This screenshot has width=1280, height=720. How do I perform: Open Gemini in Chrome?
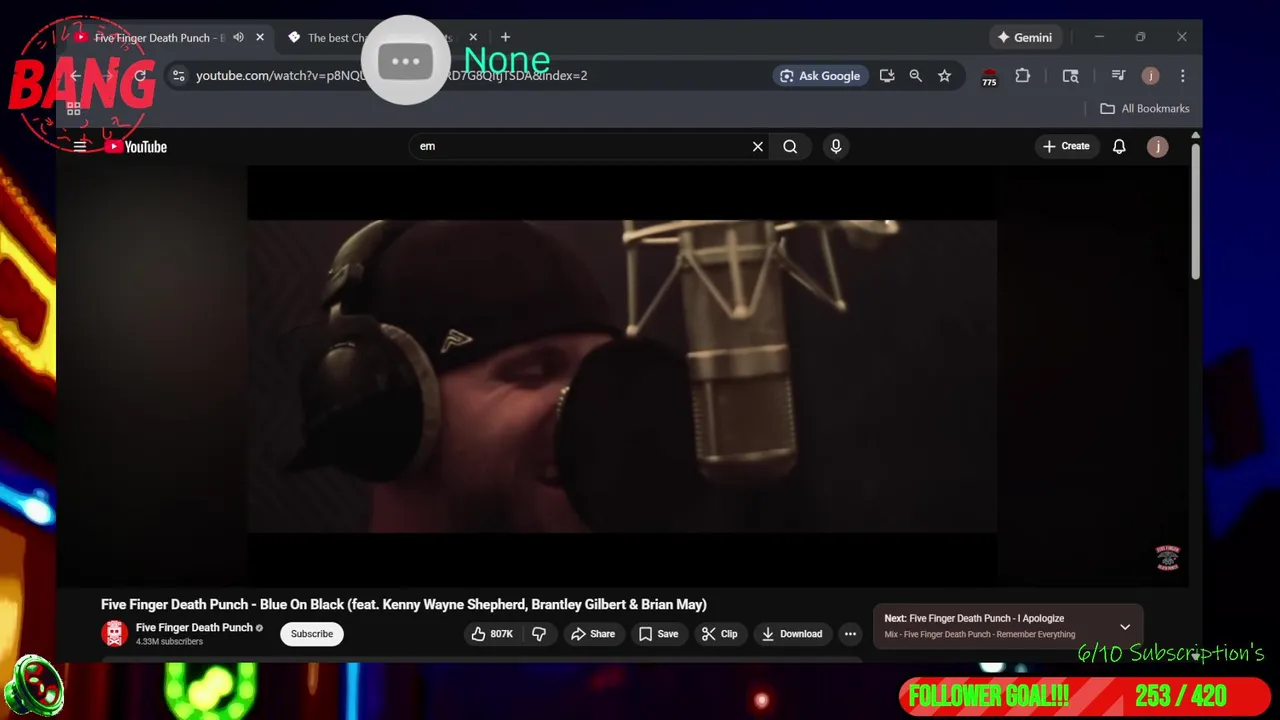tap(1024, 38)
